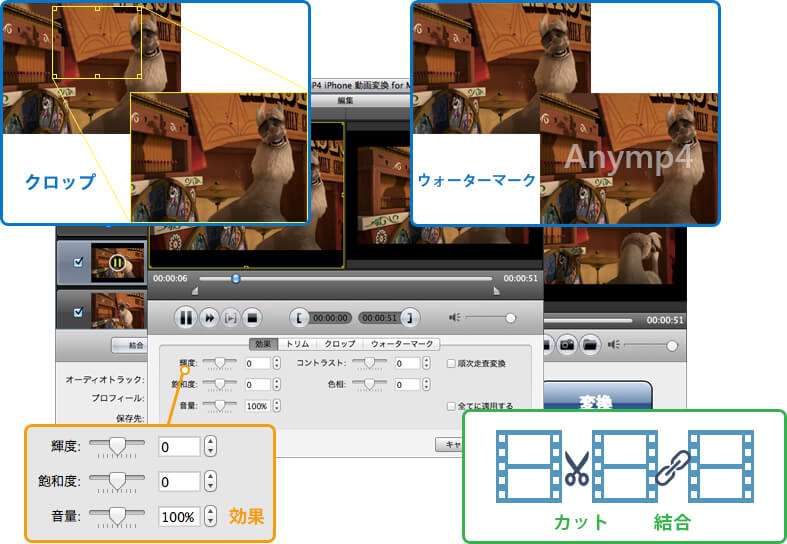Click the fast forward button
787x544 pixels.
pos(209,318)
